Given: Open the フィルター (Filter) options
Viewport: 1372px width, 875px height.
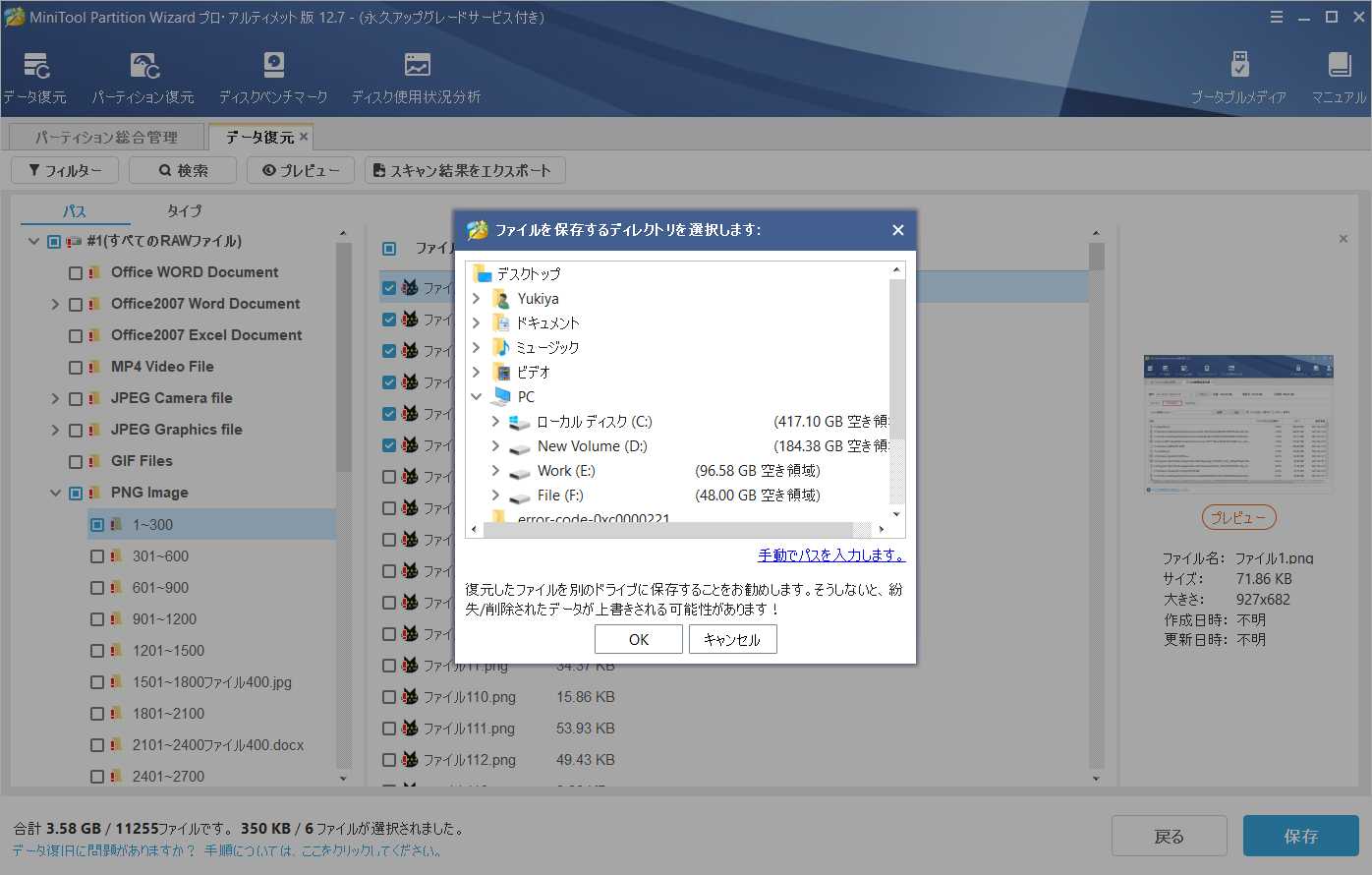Looking at the screenshot, I should [64, 170].
